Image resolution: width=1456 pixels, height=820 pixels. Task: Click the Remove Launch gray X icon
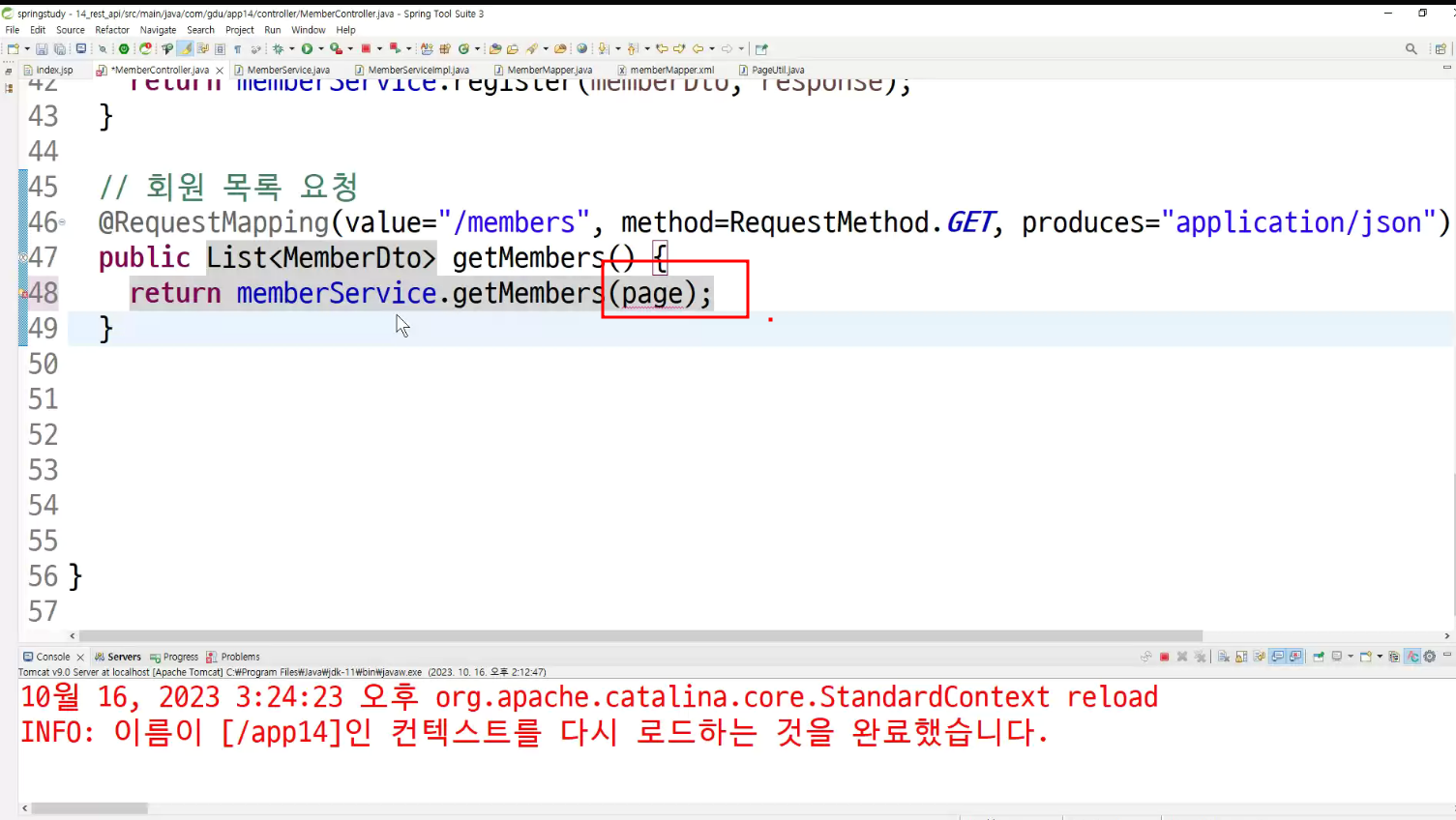click(1182, 657)
